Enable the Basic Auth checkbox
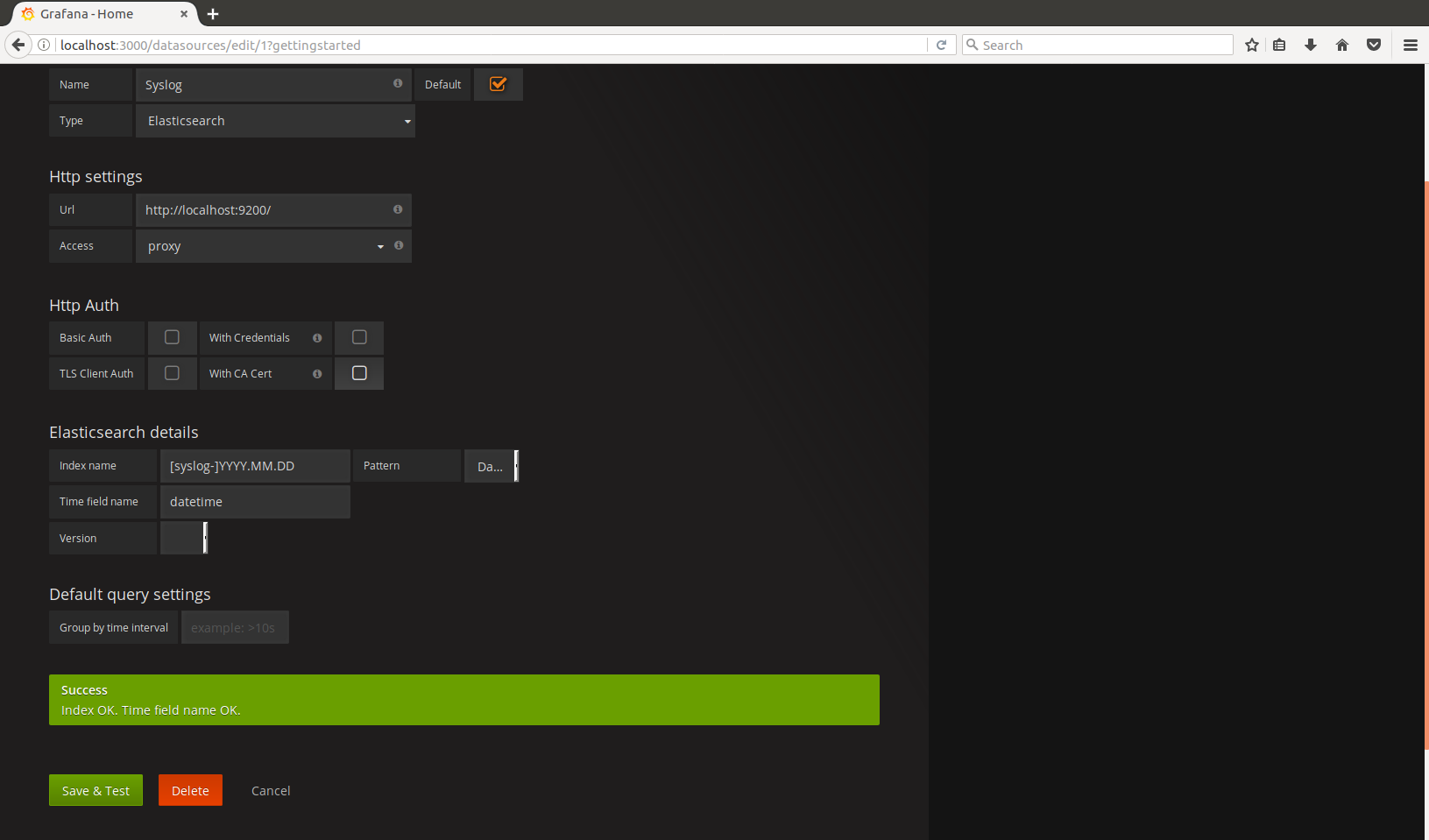Viewport: 1429px width, 840px height. click(172, 337)
